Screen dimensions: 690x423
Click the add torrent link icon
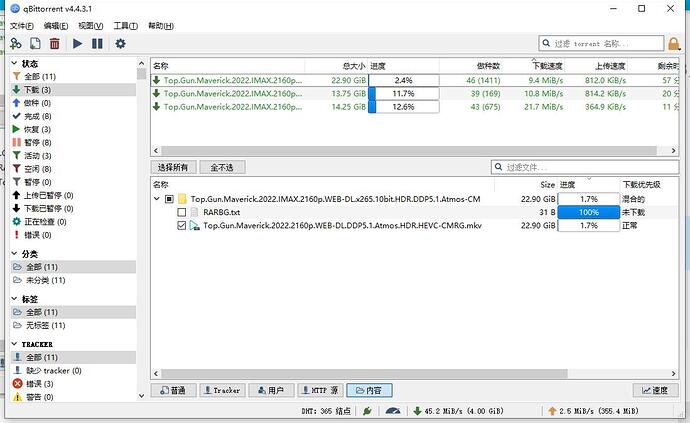pyautogui.click(x=16, y=44)
